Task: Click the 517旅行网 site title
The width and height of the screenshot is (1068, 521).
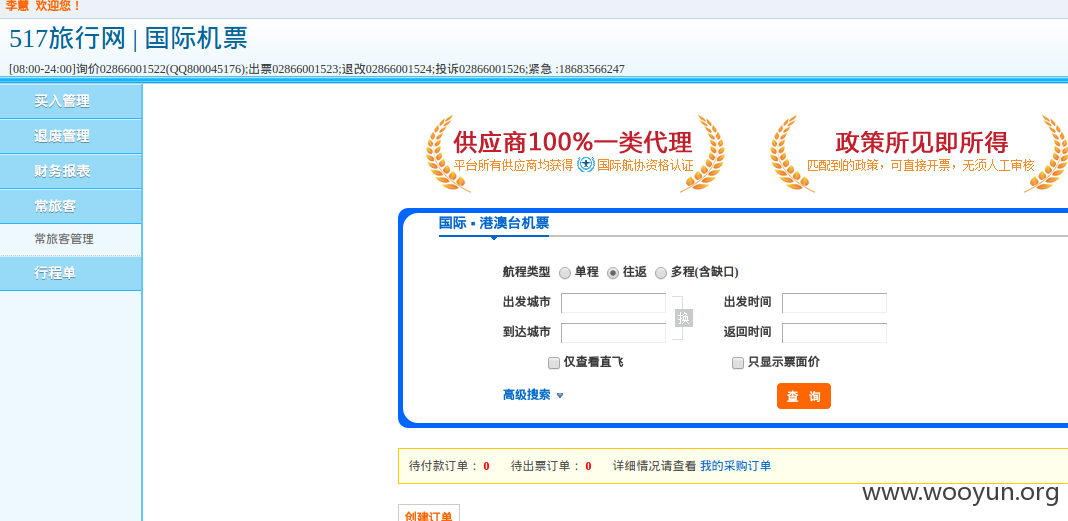Action: [x=67, y=39]
